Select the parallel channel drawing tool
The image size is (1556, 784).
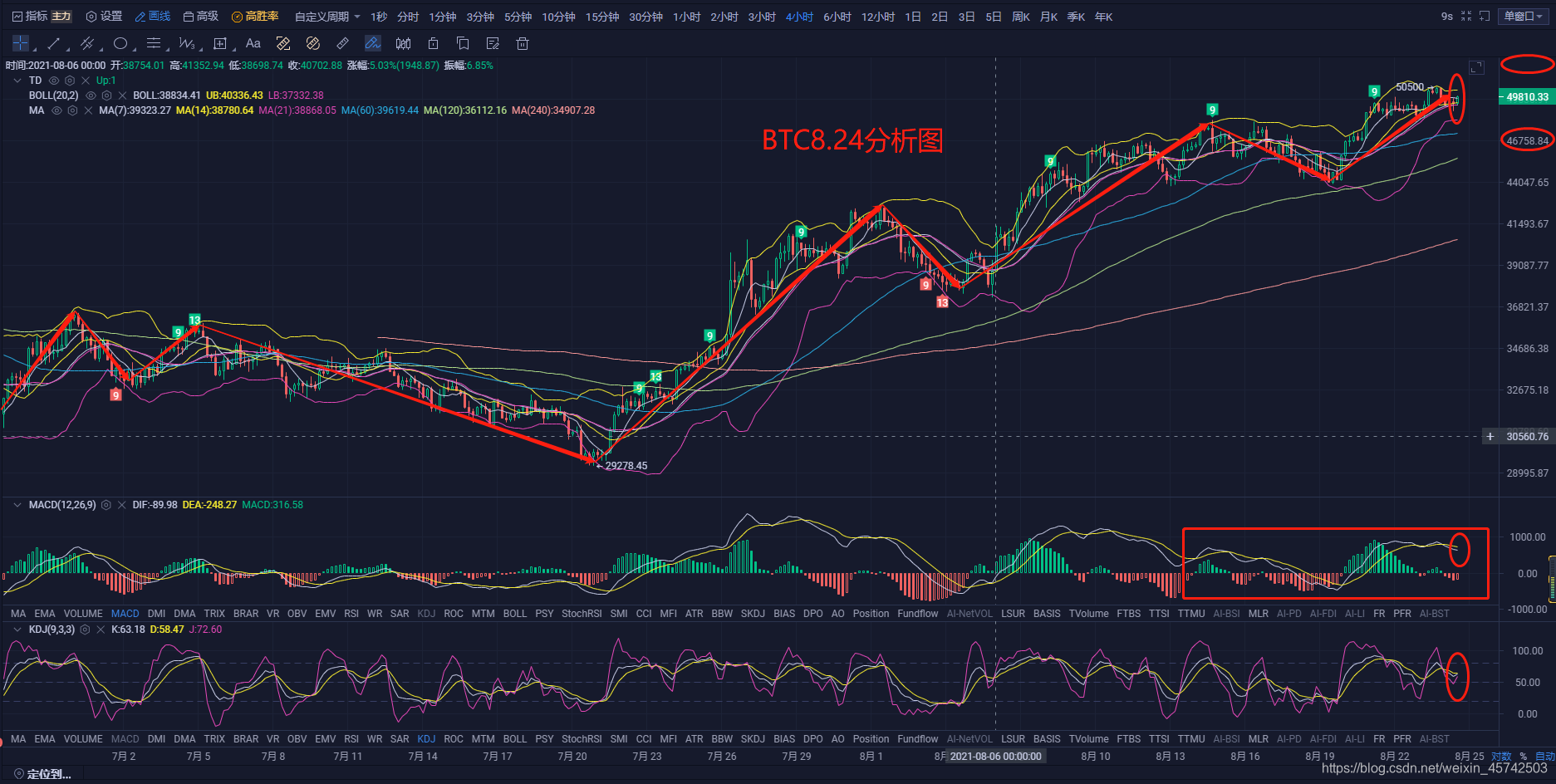click(87, 43)
